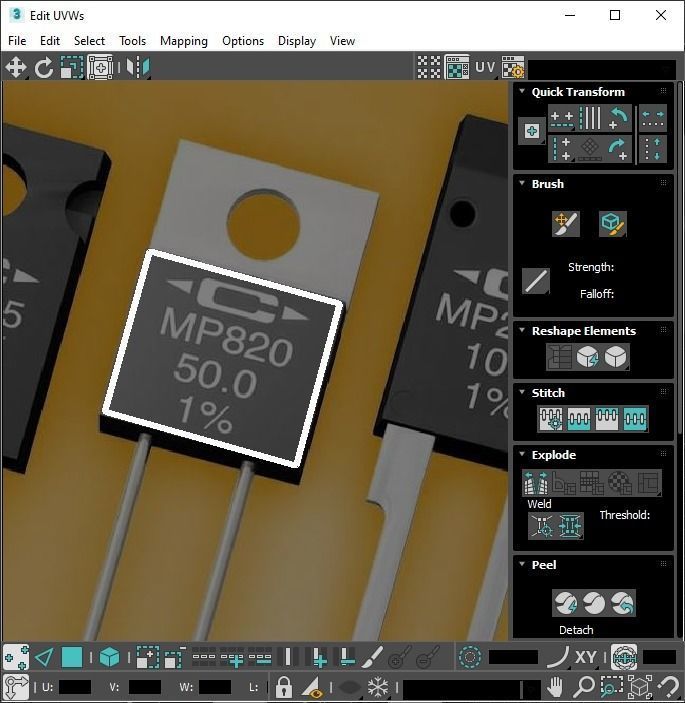The image size is (685, 703).
Task: Open the brush falloff type flyout
Action: point(536,281)
